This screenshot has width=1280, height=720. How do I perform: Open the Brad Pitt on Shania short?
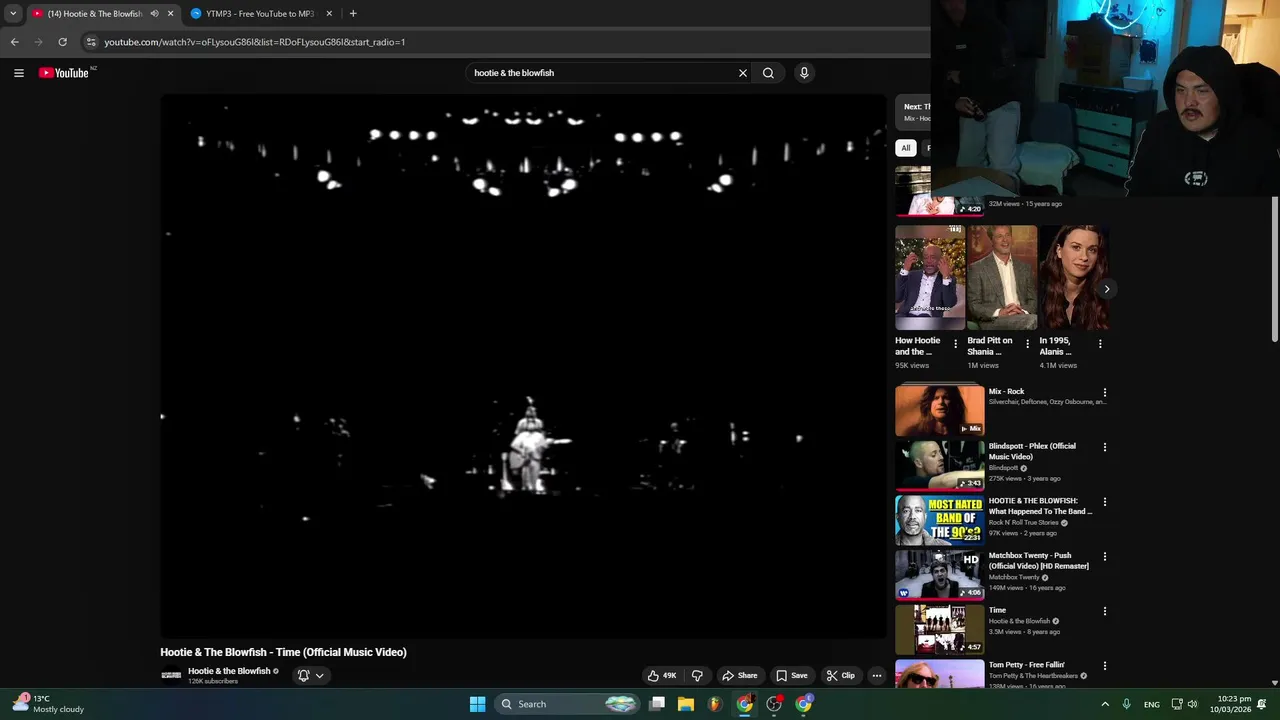(1002, 277)
